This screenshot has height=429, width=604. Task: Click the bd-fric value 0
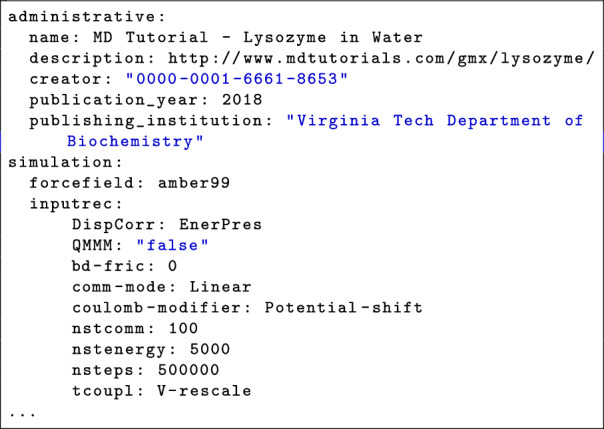(173, 266)
